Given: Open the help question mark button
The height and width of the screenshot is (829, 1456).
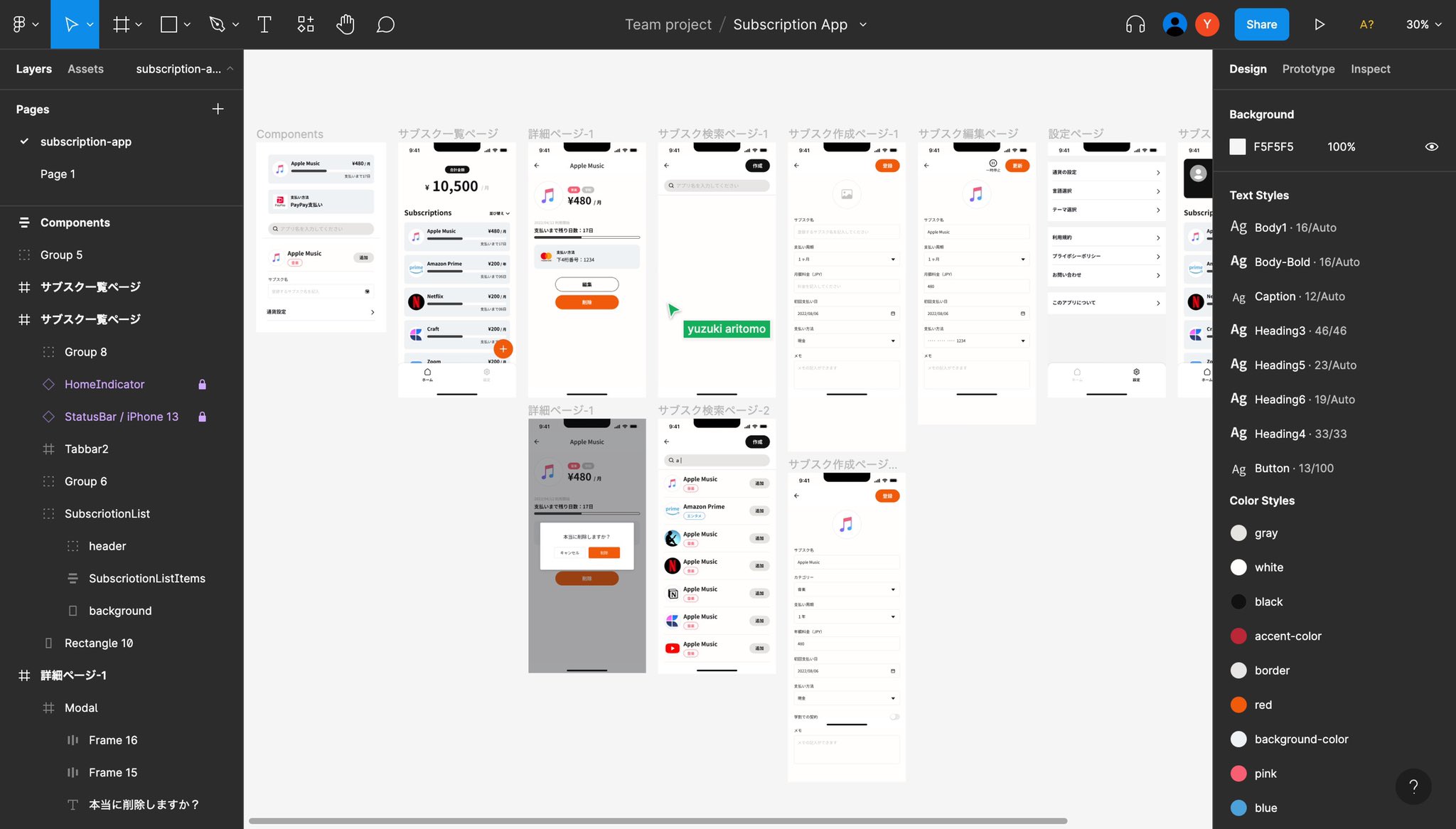Looking at the screenshot, I should [x=1413, y=786].
